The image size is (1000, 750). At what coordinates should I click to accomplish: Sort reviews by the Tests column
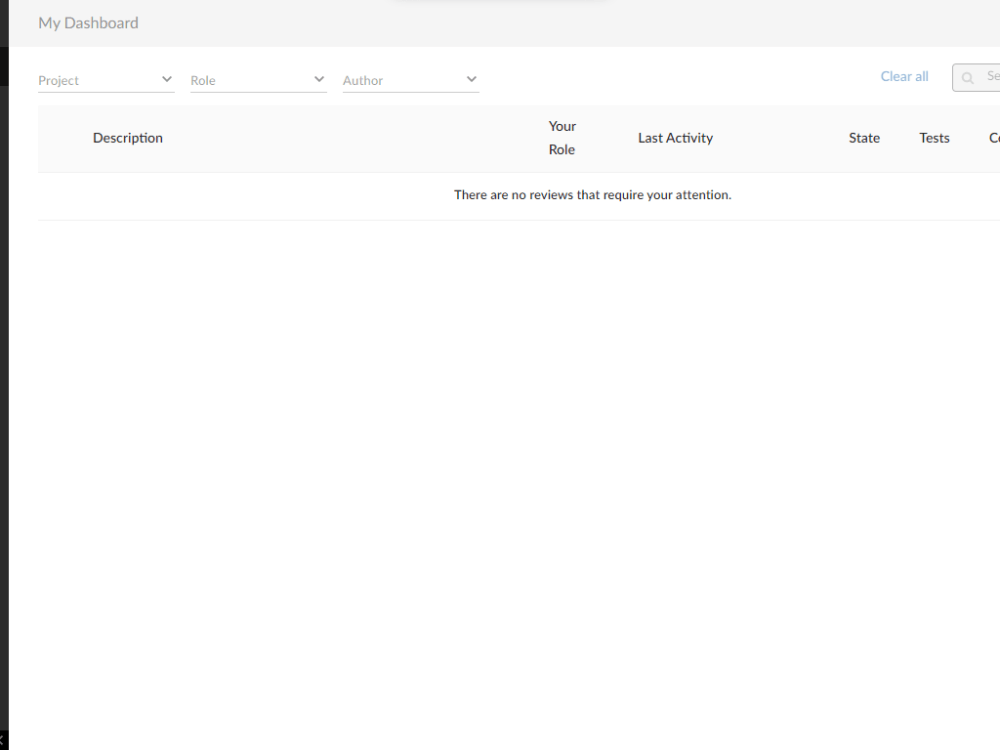coord(934,138)
